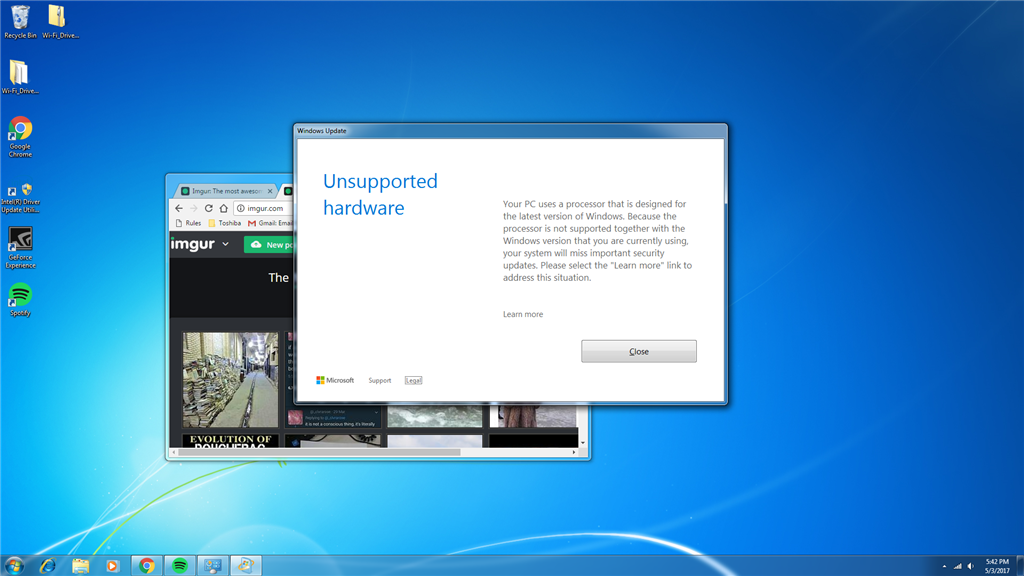
Task: Go to Chrome's home page icon
Action: tap(223, 208)
